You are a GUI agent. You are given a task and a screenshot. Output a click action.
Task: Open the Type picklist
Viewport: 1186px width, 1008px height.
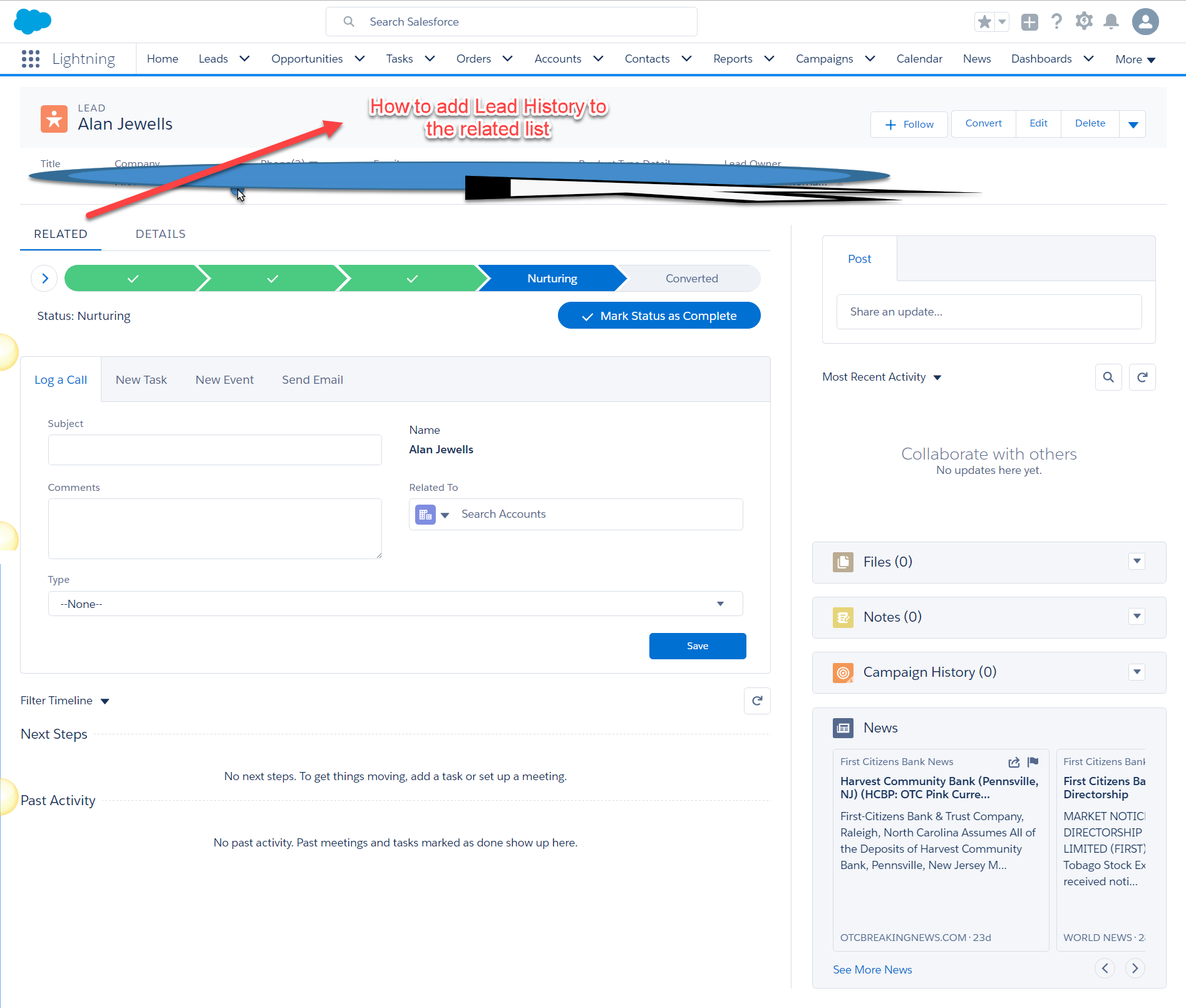[x=395, y=604]
